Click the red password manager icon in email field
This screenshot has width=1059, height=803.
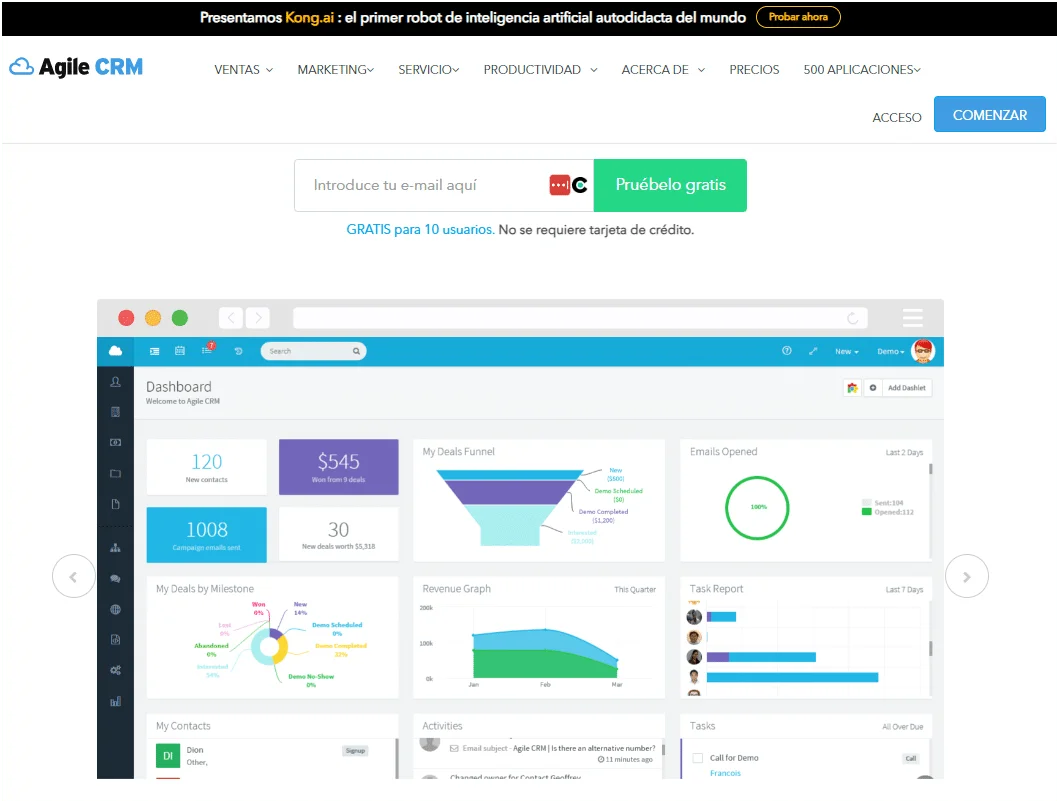[x=559, y=185]
